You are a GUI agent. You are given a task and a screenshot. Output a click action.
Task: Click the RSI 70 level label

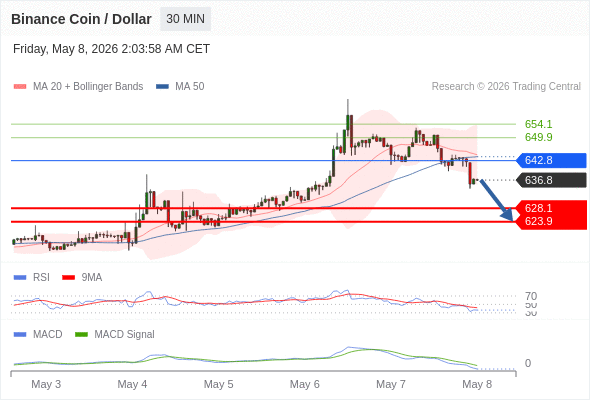pos(531,296)
